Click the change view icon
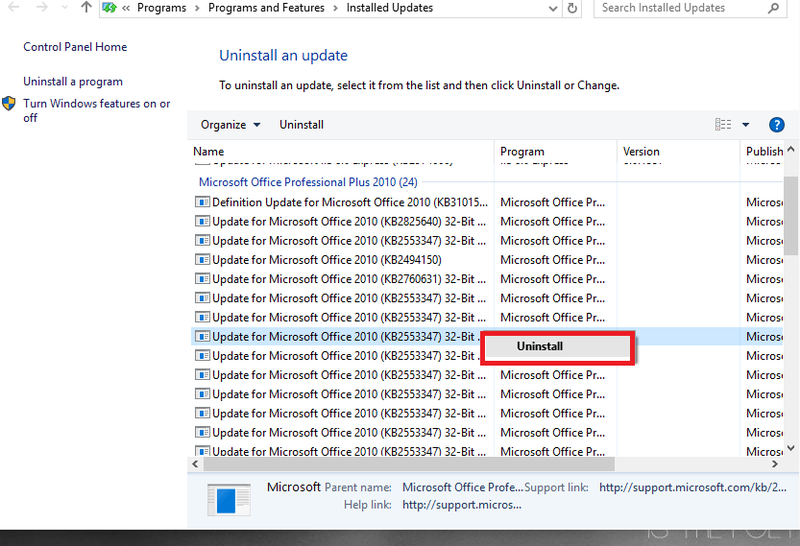Viewport: 800px width, 546px height. 723,125
